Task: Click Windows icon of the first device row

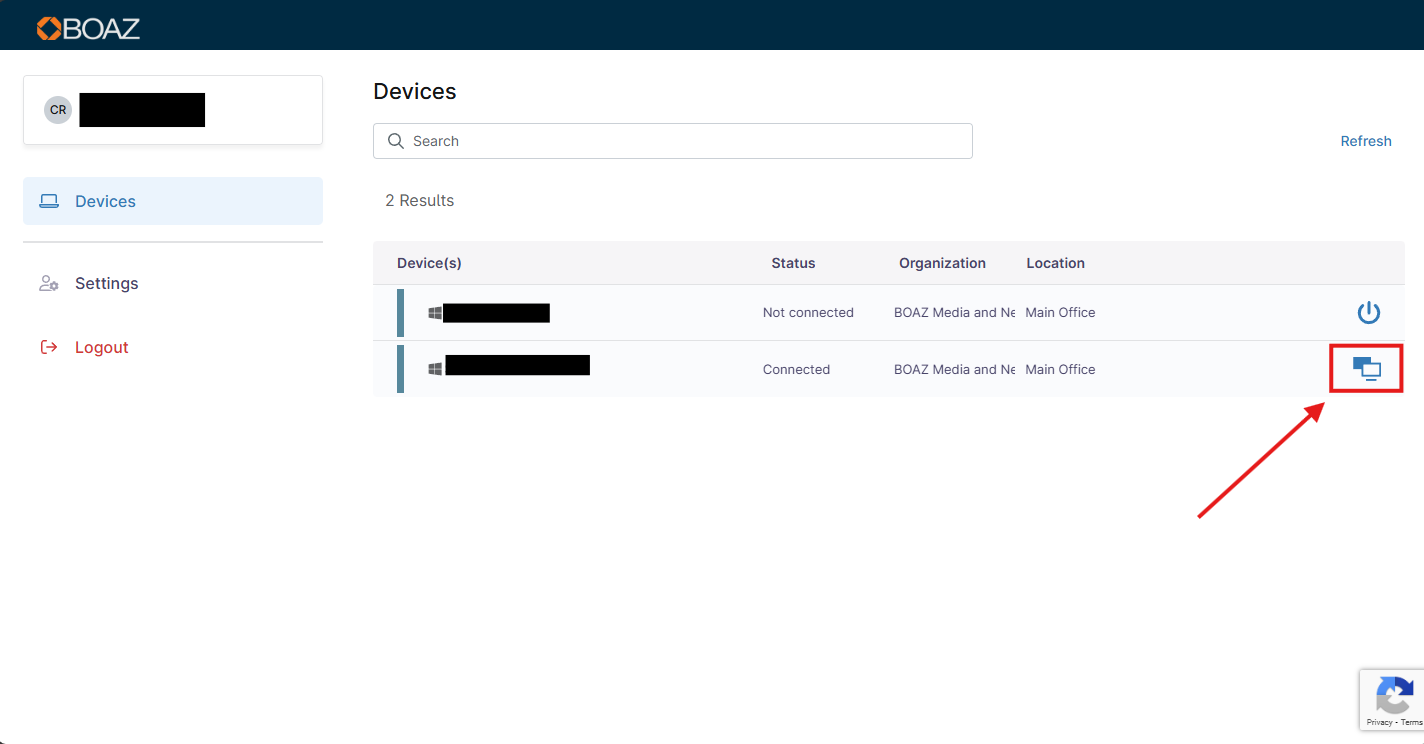Action: 435,313
